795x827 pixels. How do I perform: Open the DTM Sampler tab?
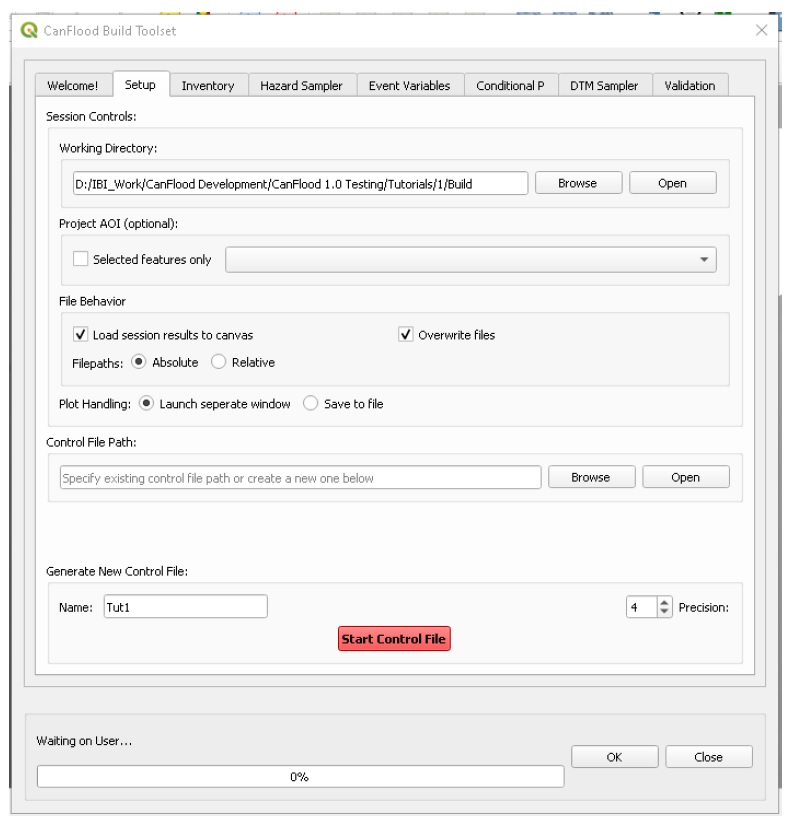tap(604, 85)
